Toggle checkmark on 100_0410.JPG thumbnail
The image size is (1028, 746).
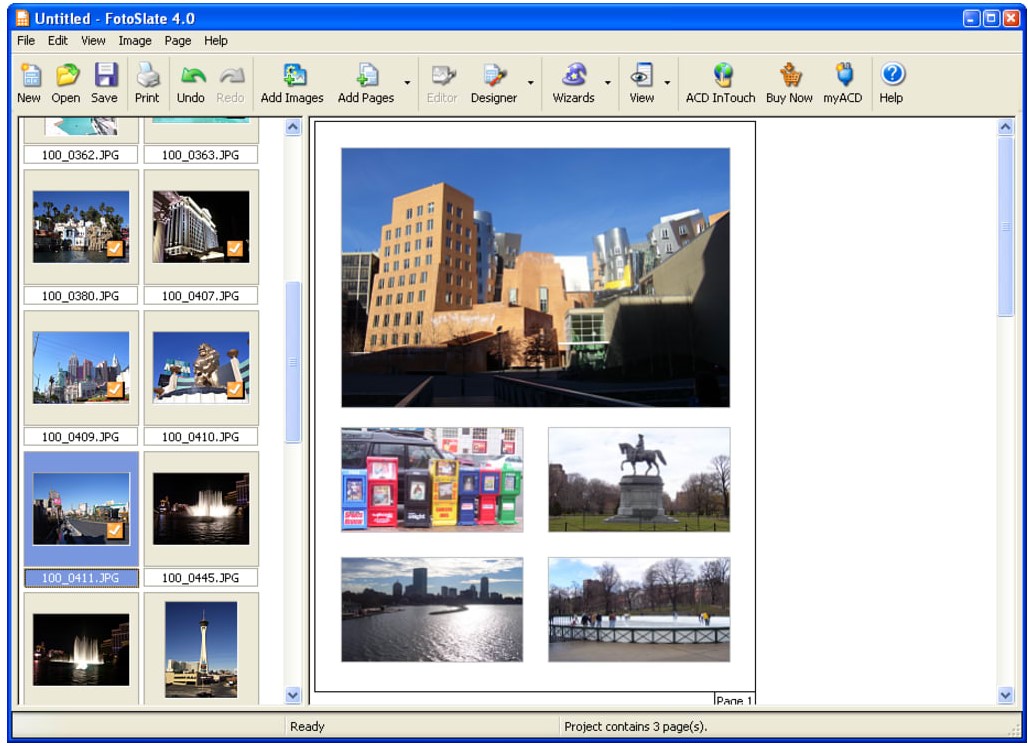pyautogui.click(x=235, y=389)
